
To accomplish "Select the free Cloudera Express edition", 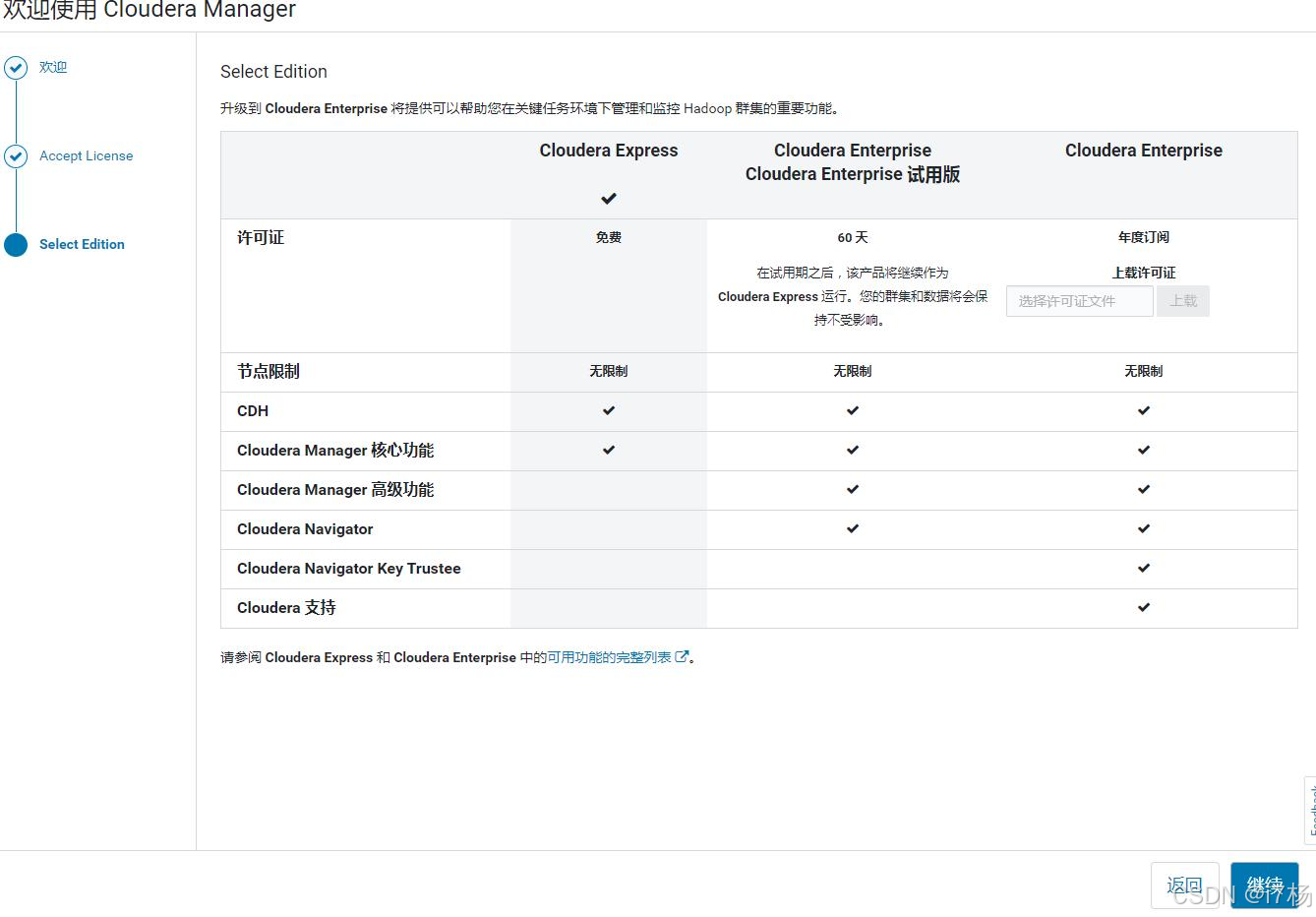I will pos(608,150).
